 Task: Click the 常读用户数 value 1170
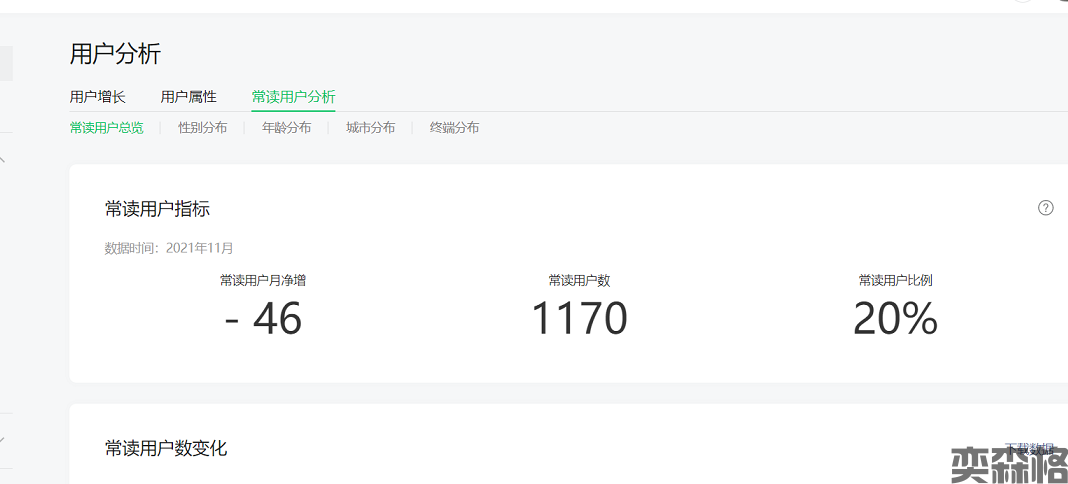click(579, 319)
